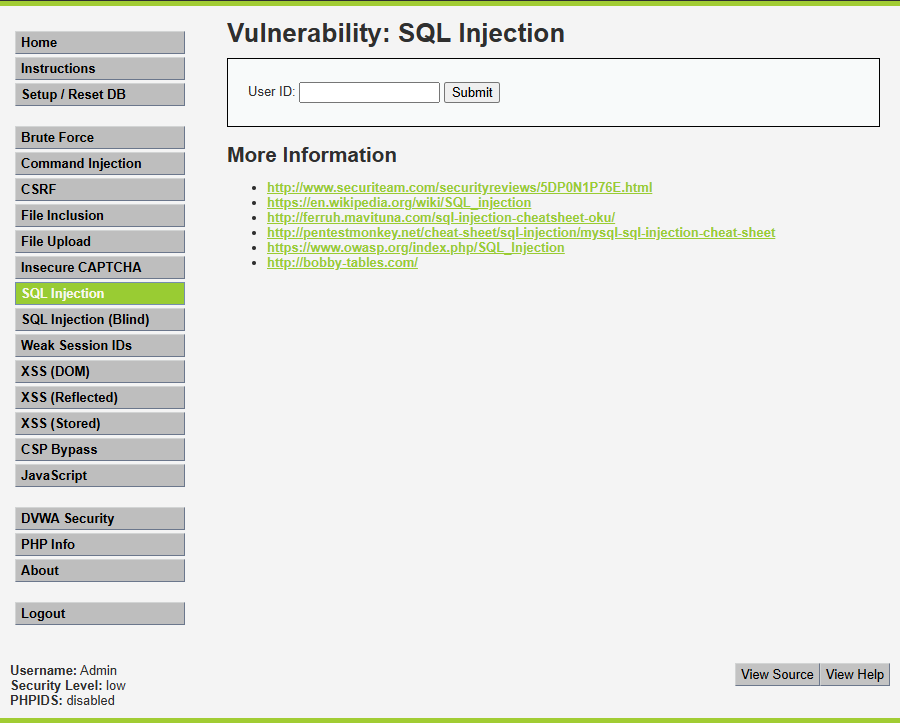Navigate to CSRF section
The image size is (900, 723).
100,190
